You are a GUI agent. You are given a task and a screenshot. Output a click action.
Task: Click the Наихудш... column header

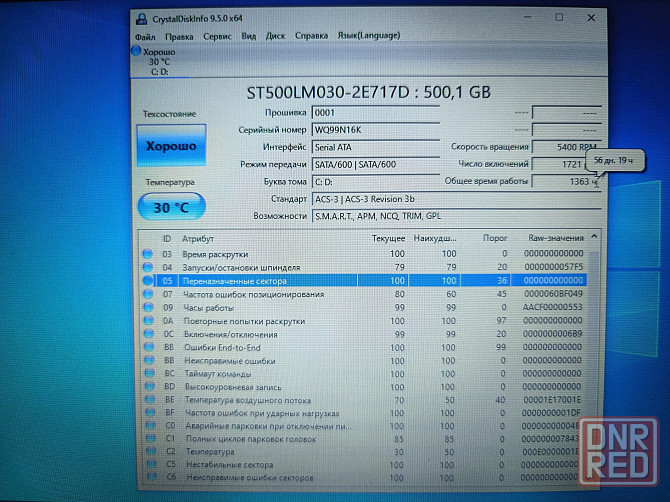[x=435, y=238]
